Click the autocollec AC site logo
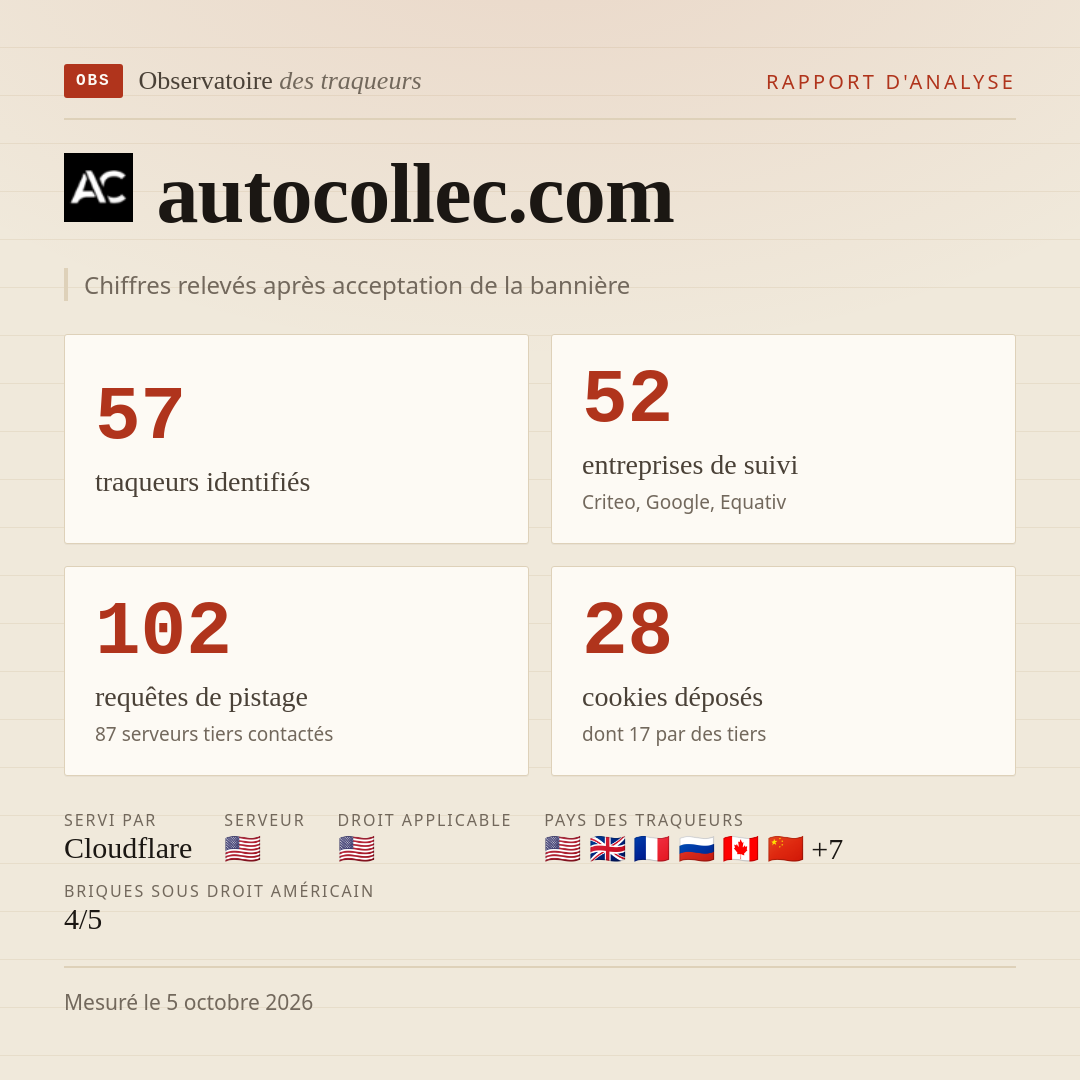Image resolution: width=1080 pixels, height=1080 pixels. click(98, 187)
